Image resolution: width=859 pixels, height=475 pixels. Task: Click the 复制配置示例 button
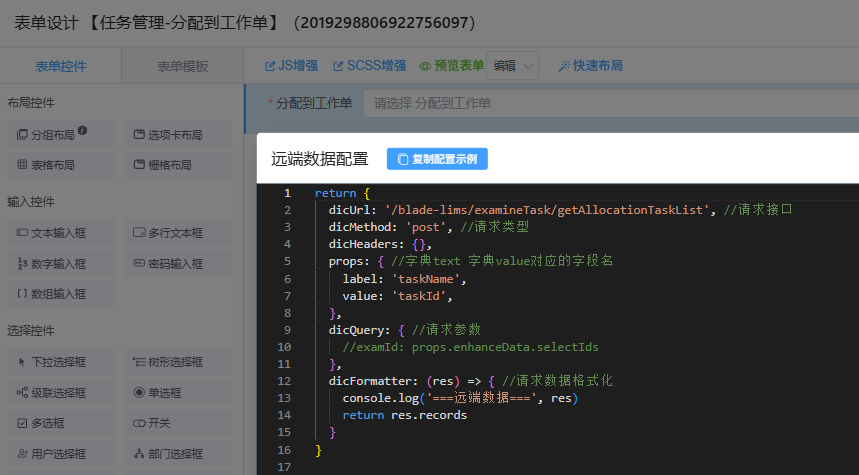point(437,159)
